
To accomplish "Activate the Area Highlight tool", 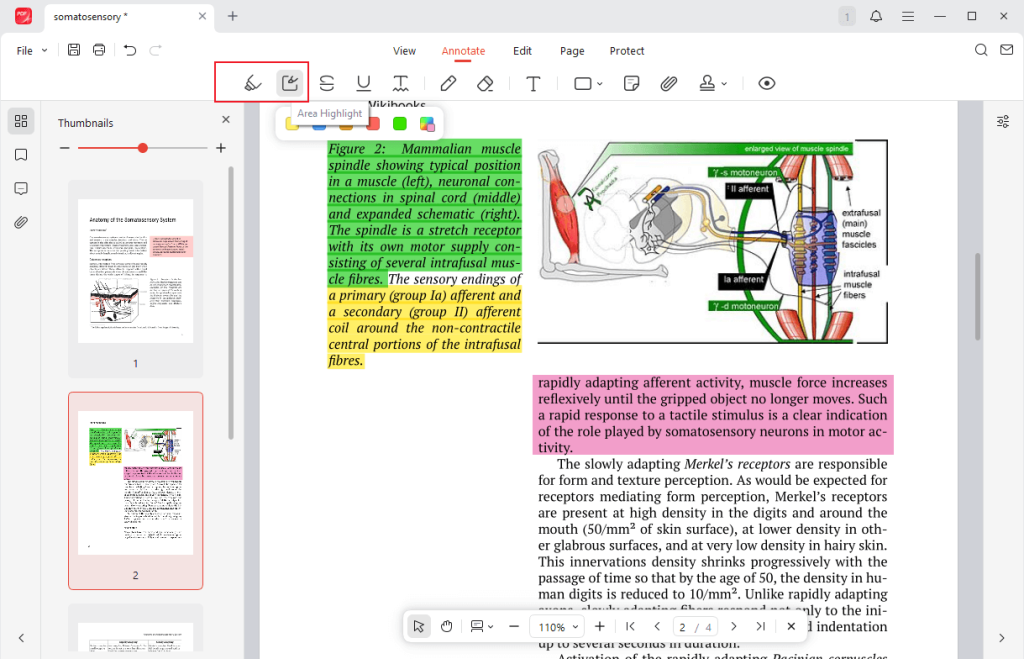I will click(290, 84).
